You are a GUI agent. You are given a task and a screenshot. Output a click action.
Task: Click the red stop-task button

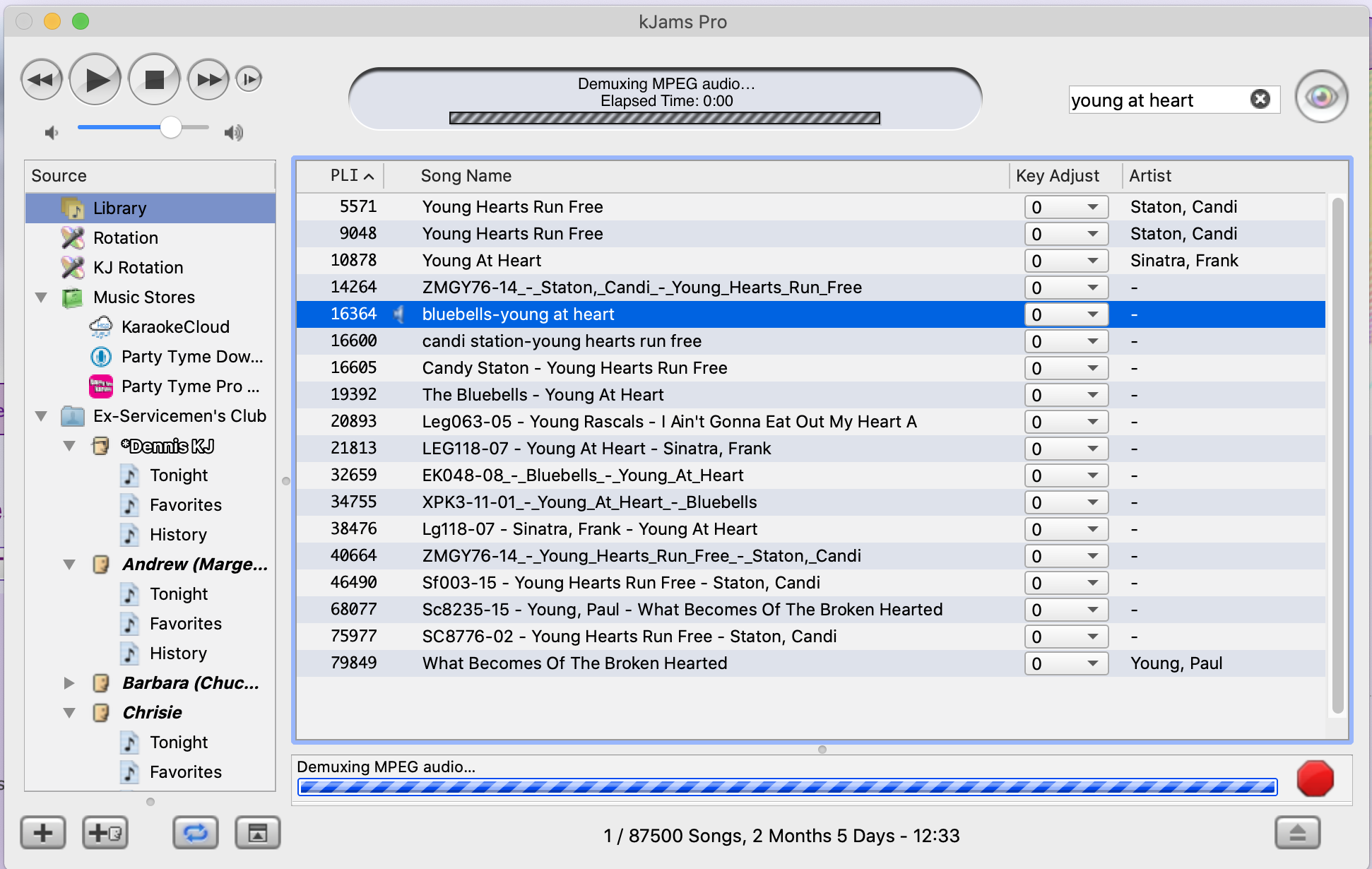point(1315,779)
